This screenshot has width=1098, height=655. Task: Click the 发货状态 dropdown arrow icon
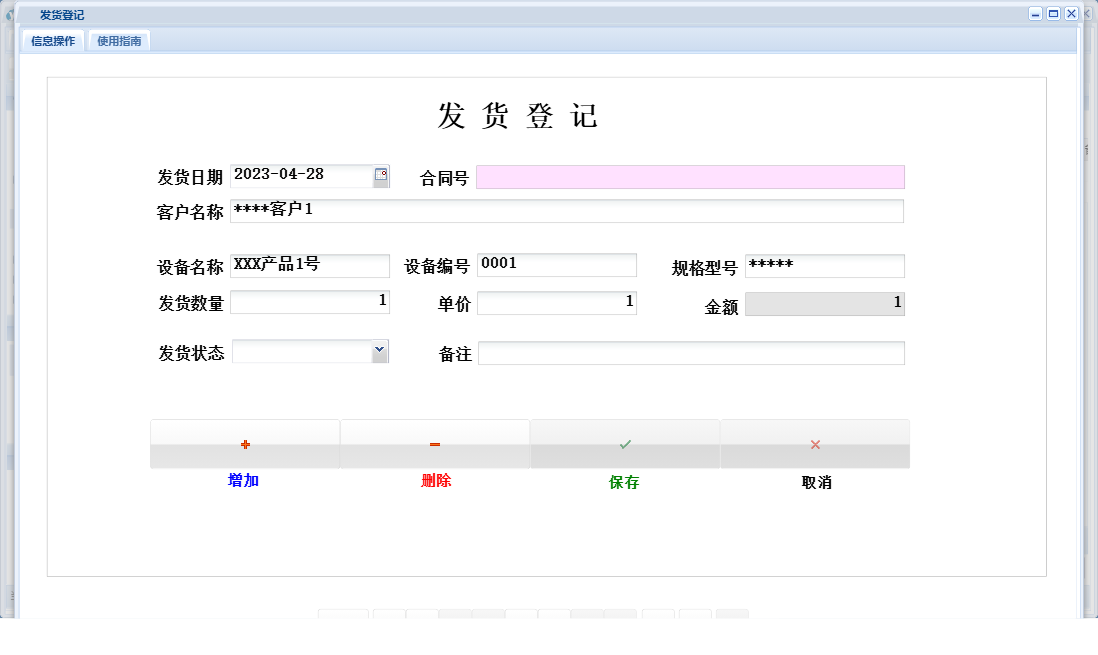tap(380, 351)
